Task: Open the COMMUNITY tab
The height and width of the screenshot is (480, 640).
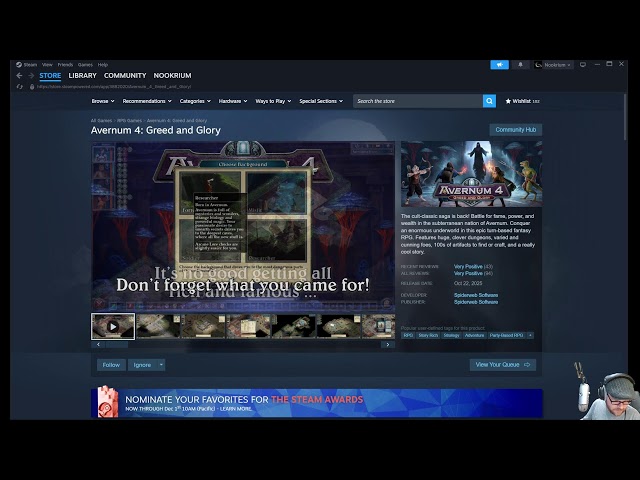Action: click(125, 76)
